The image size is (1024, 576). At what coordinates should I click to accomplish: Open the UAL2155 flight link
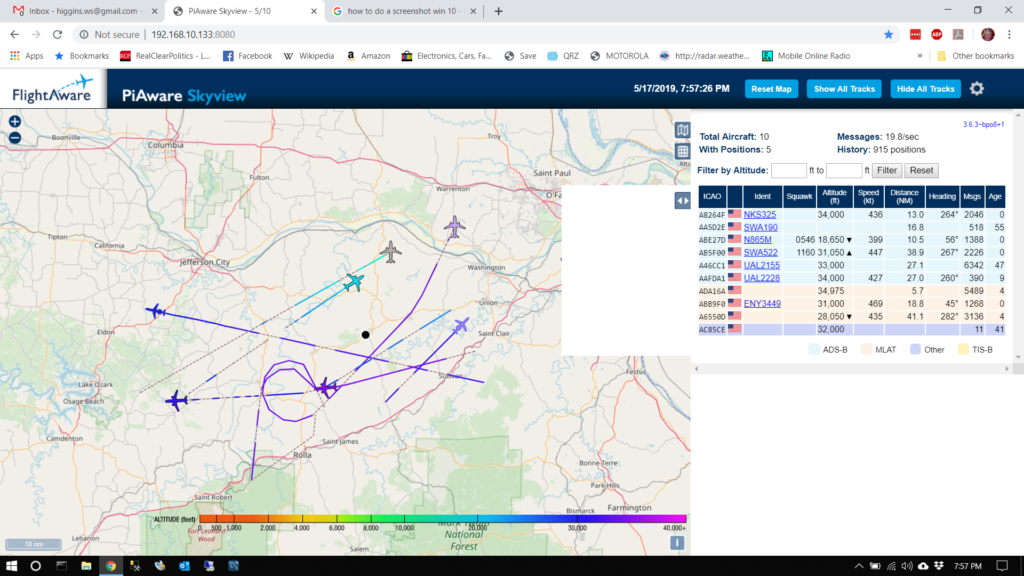[761, 265]
